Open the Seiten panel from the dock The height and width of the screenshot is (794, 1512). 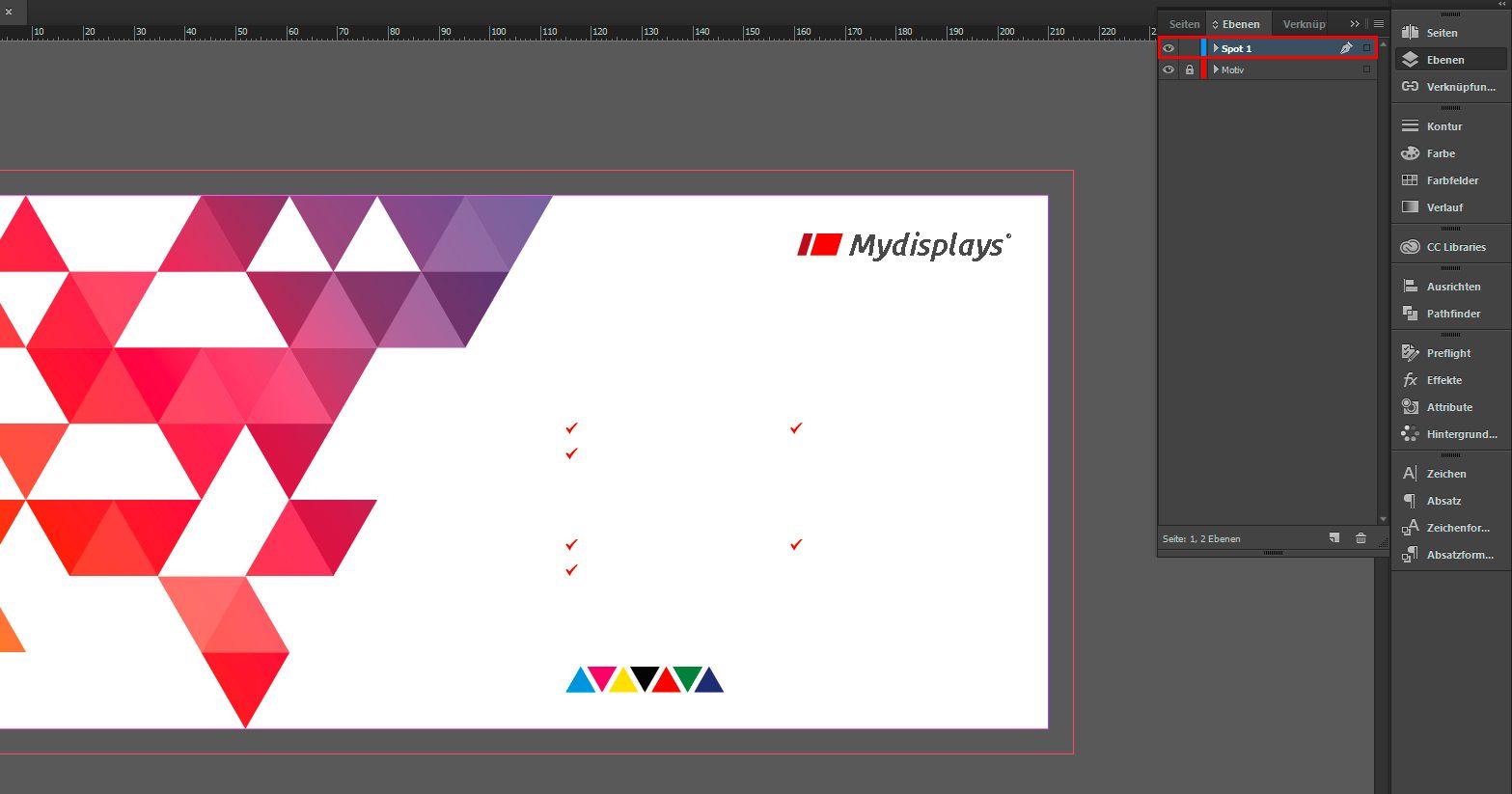point(1450,33)
